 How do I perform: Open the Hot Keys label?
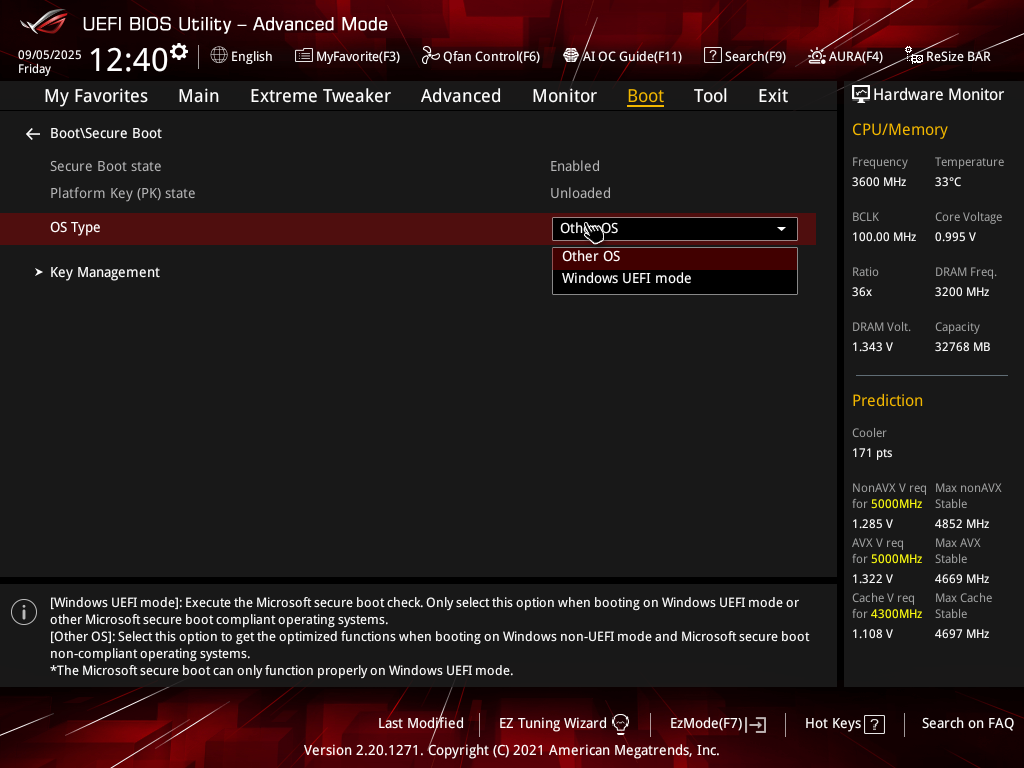pos(833,724)
